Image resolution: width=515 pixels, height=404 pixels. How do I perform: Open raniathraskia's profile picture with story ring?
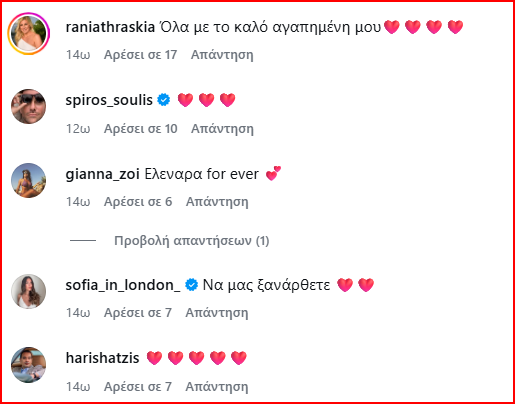pos(29,33)
